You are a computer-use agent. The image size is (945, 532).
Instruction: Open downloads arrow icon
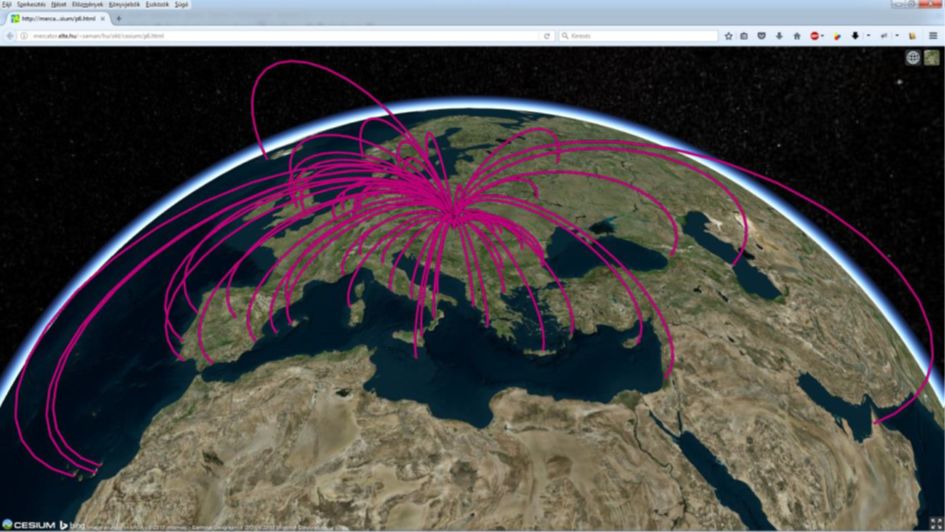779,36
